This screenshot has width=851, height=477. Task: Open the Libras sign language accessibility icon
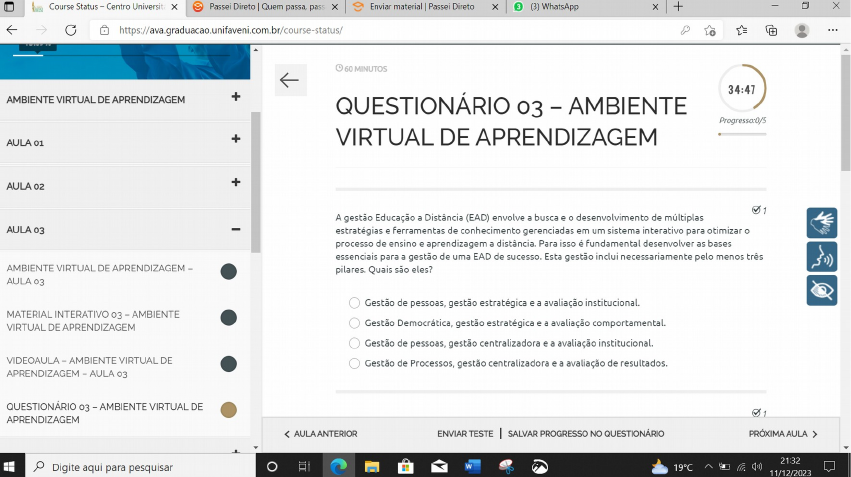coord(821,223)
